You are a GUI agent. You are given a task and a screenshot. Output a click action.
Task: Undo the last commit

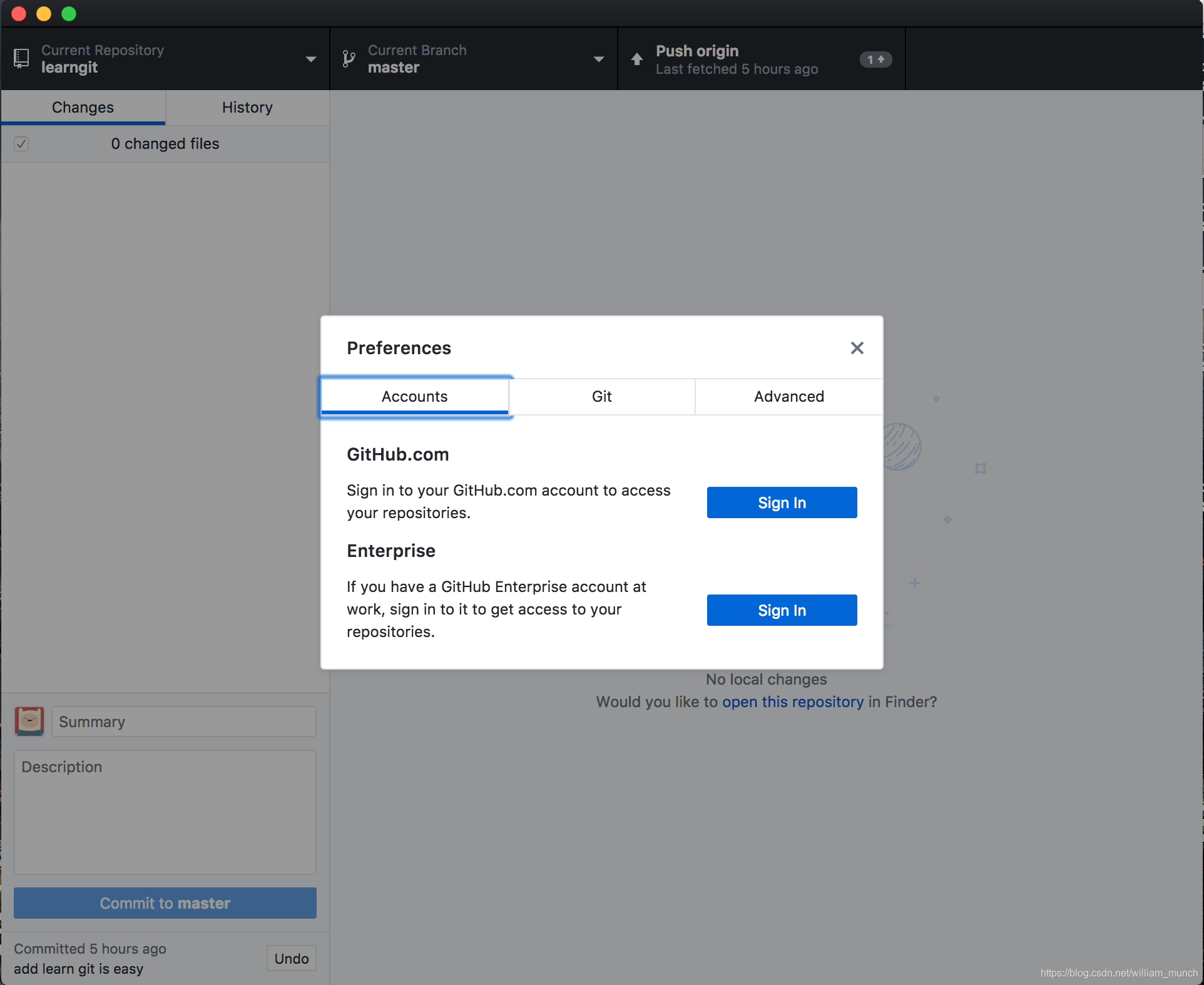point(291,959)
